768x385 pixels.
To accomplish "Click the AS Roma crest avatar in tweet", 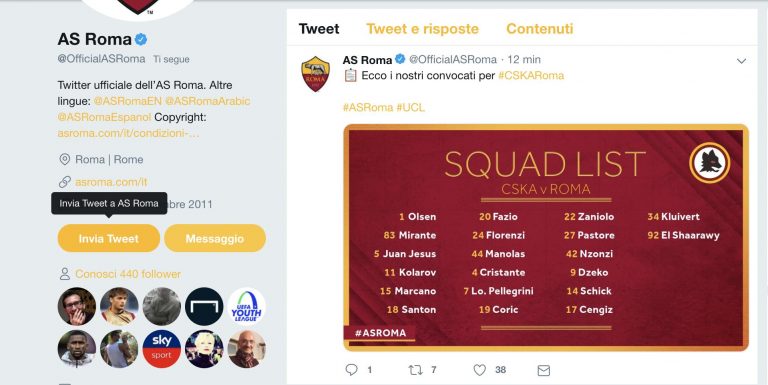I will (315, 73).
